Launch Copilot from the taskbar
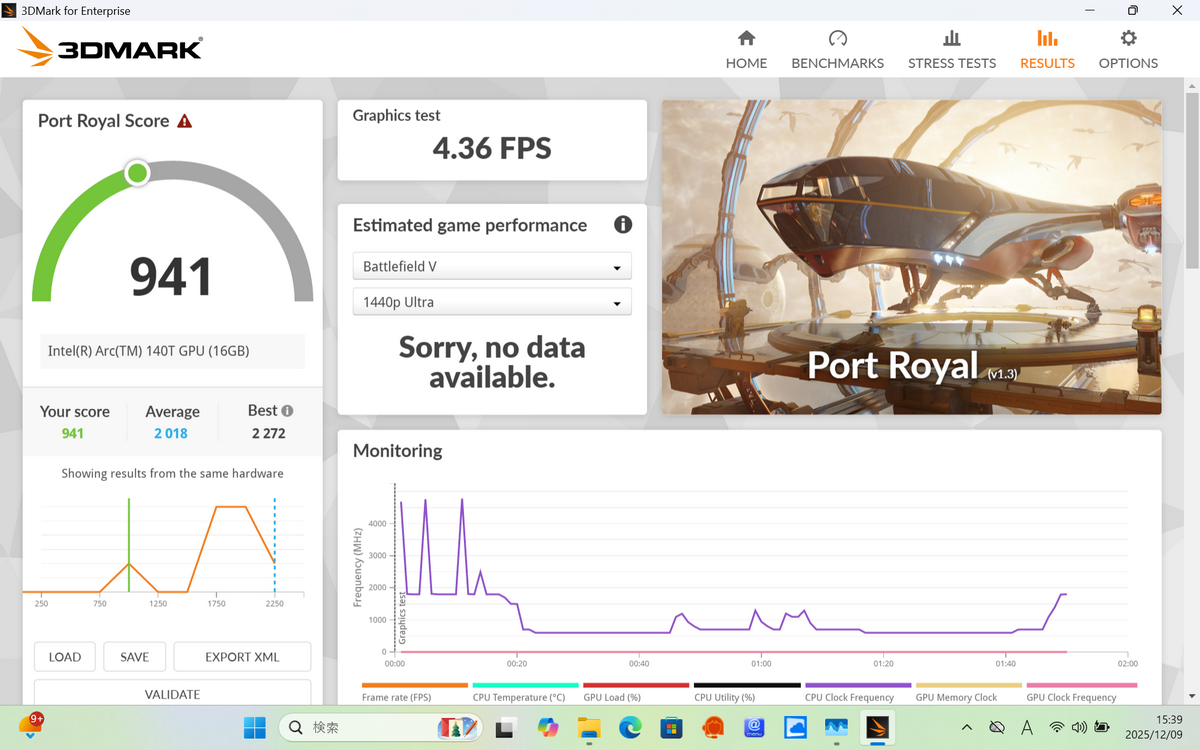Screen dimensions: 1200x750 548,728
